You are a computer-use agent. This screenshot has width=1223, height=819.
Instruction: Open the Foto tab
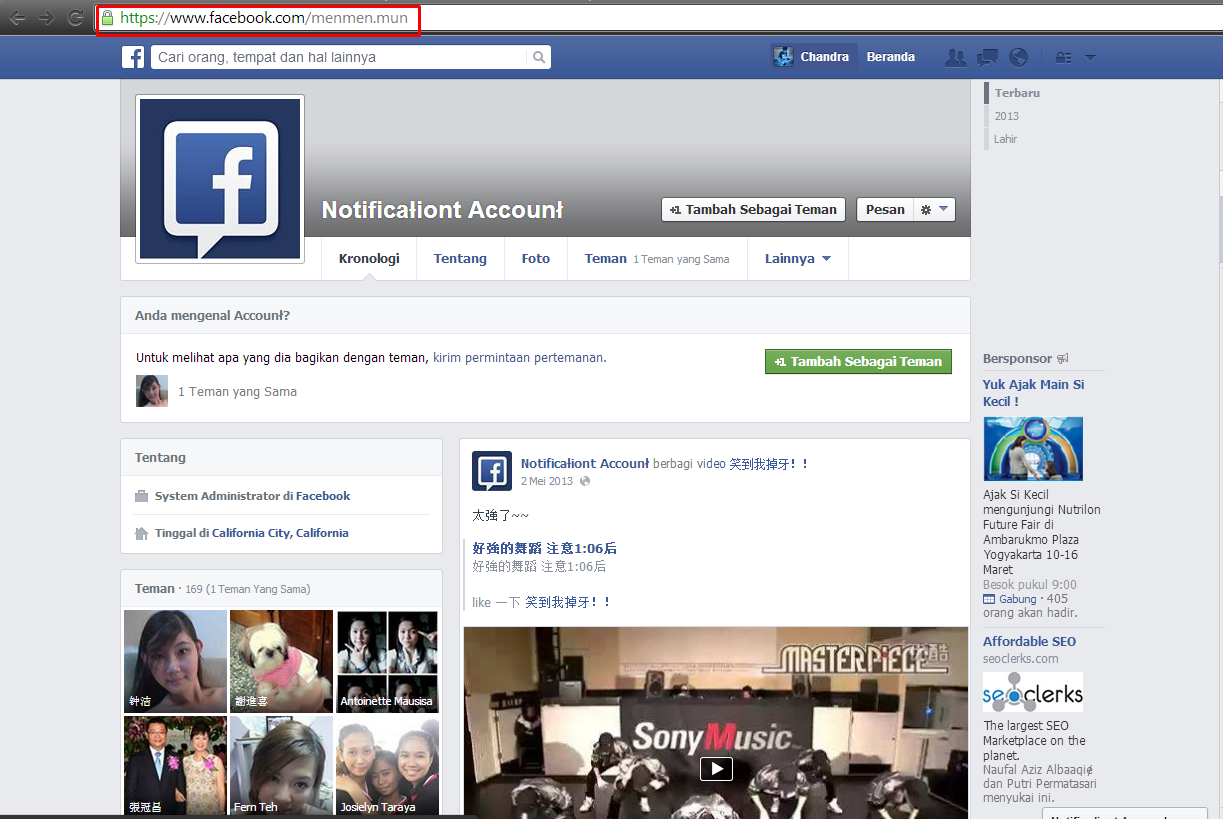[536, 259]
